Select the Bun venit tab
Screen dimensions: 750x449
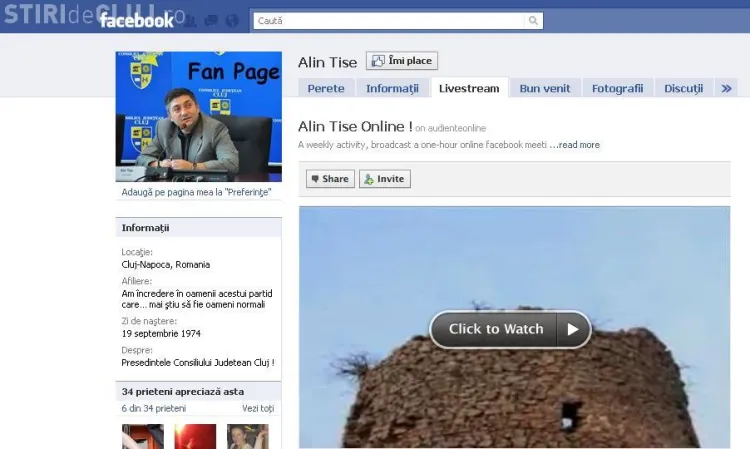click(x=545, y=88)
